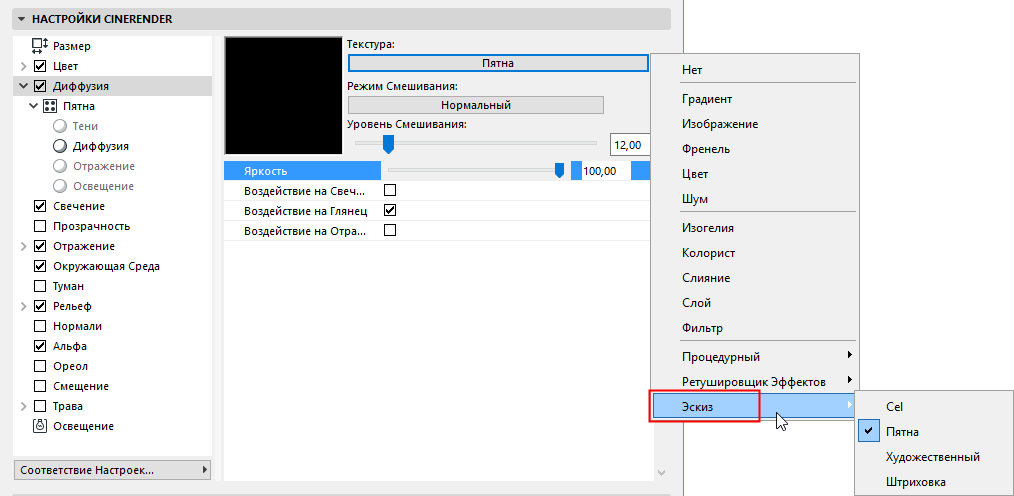Select the Освещение radio option under Пятна

click(60, 186)
